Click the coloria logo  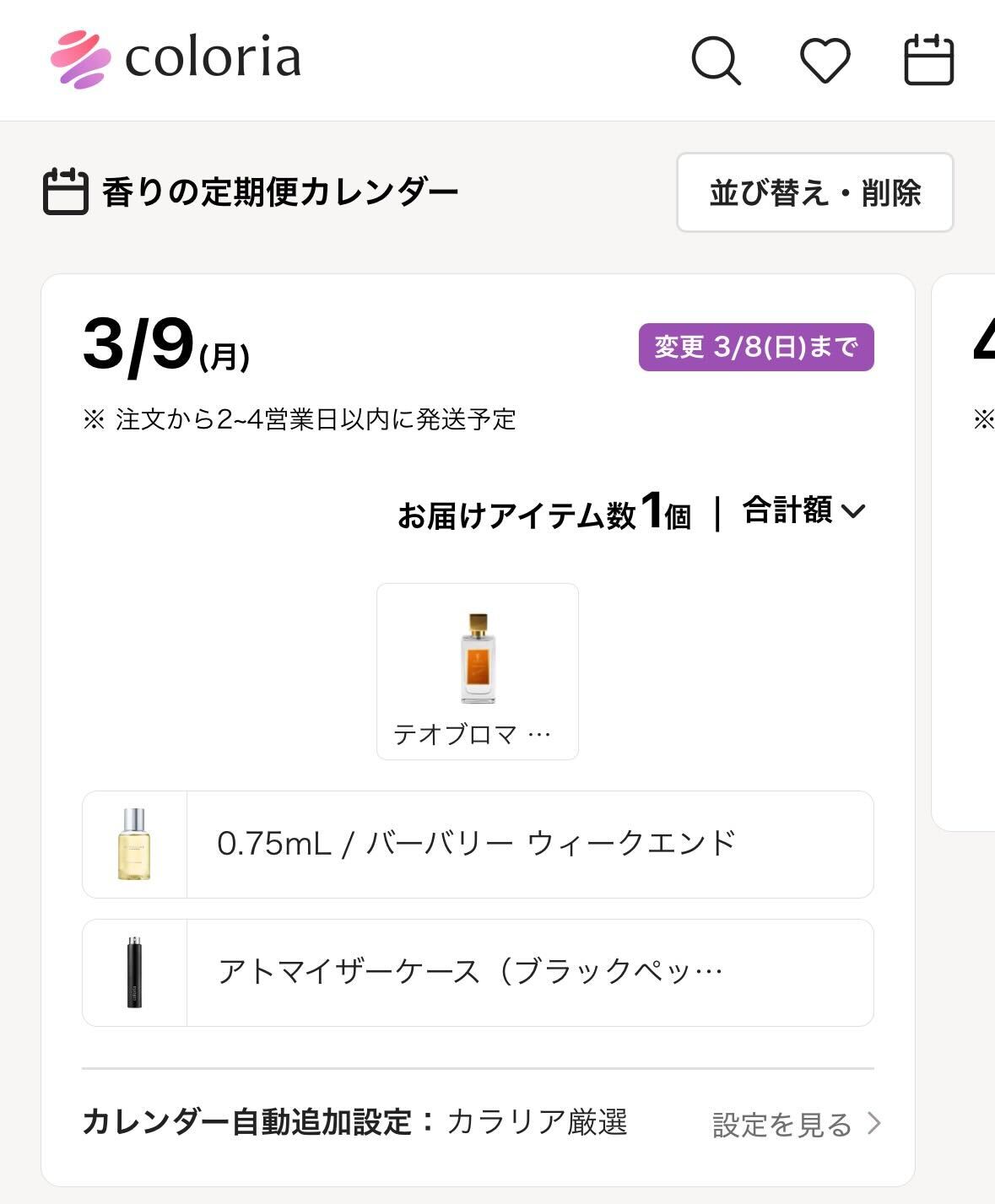[x=176, y=59]
